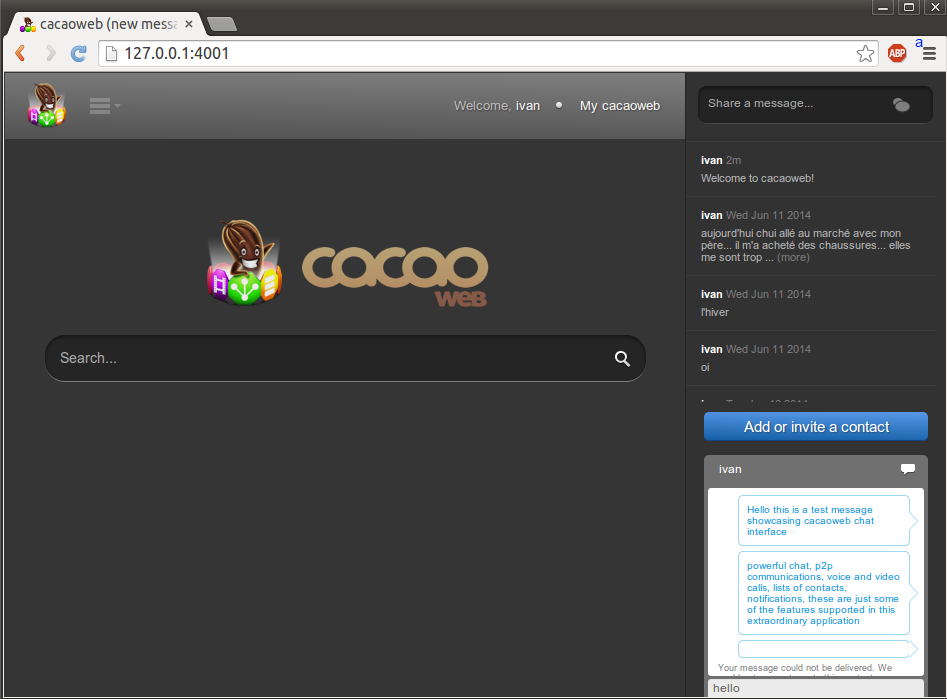Click the browser forward arrow
947x699 pixels.
pos(51,53)
